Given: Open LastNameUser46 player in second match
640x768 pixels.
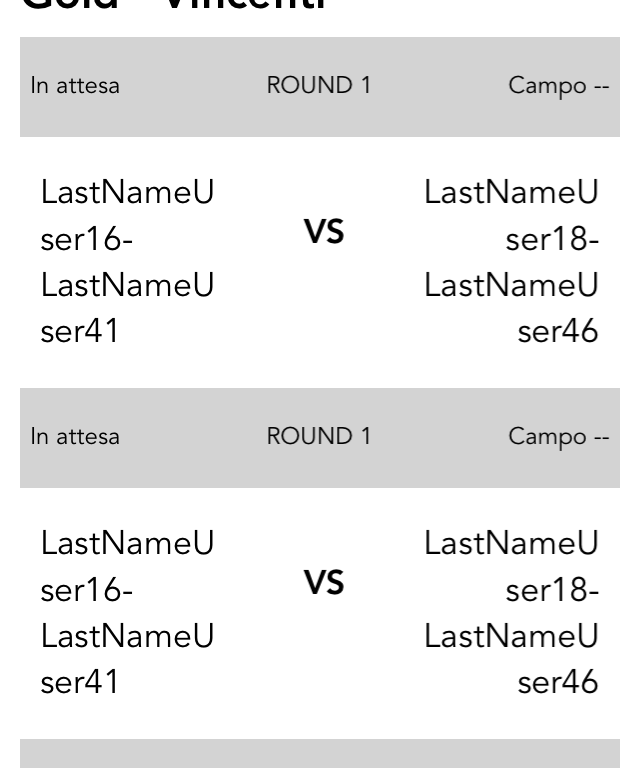Looking at the screenshot, I should coord(511,659).
